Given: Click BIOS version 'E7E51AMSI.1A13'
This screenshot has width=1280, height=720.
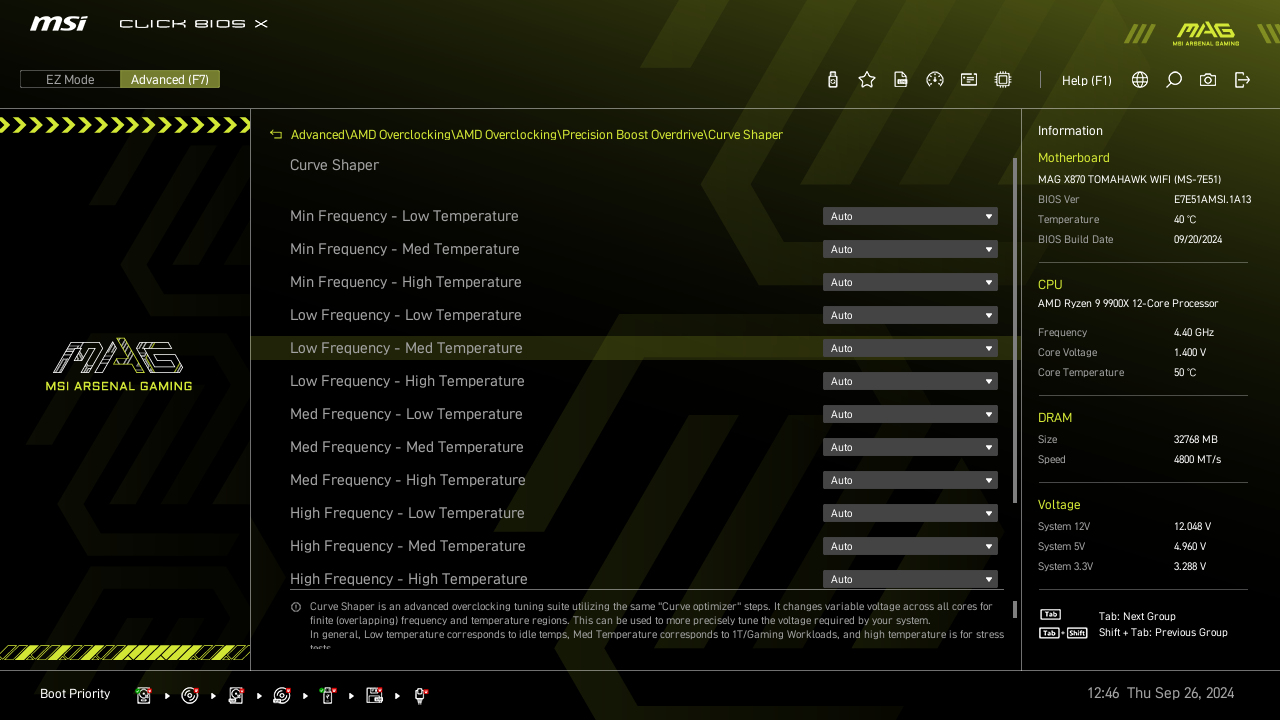Looking at the screenshot, I should [1212, 200].
